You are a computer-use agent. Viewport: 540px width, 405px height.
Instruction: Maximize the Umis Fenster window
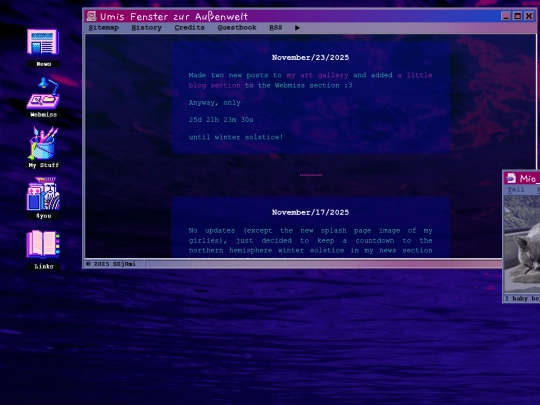(x=517, y=16)
